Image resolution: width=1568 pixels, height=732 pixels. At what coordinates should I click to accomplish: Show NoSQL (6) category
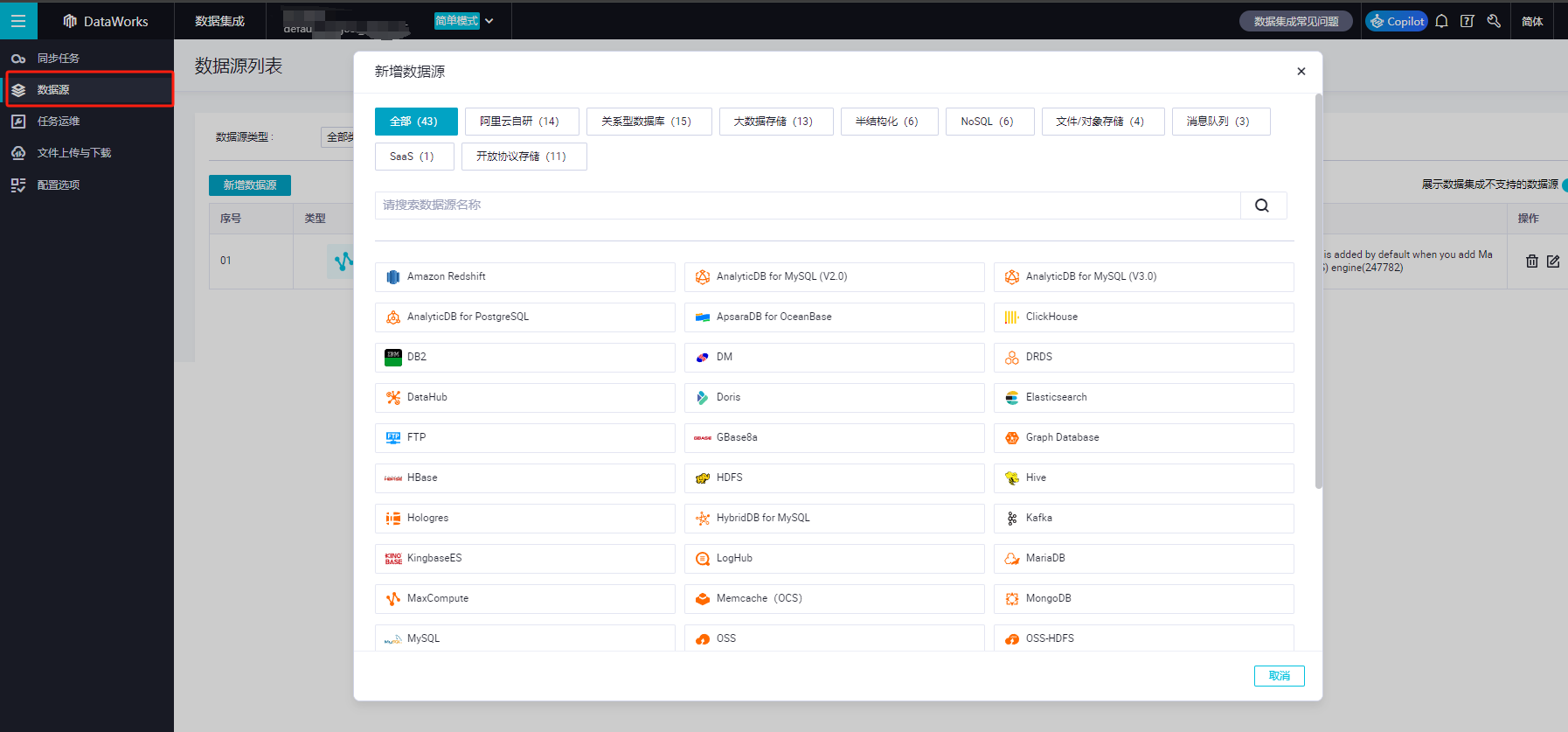pyautogui.click(x=990, y=122)
